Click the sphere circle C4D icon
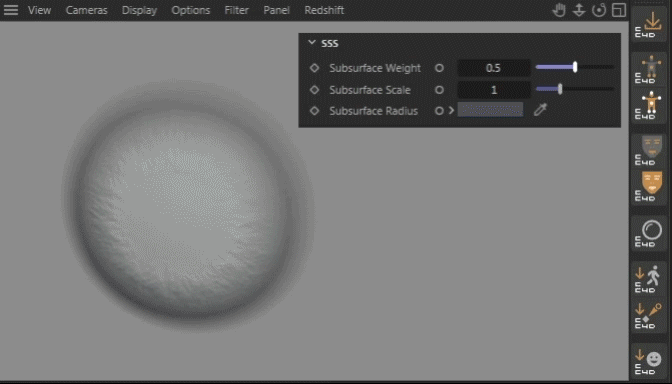This screenshot has width=672, height=384. point(650,233)
